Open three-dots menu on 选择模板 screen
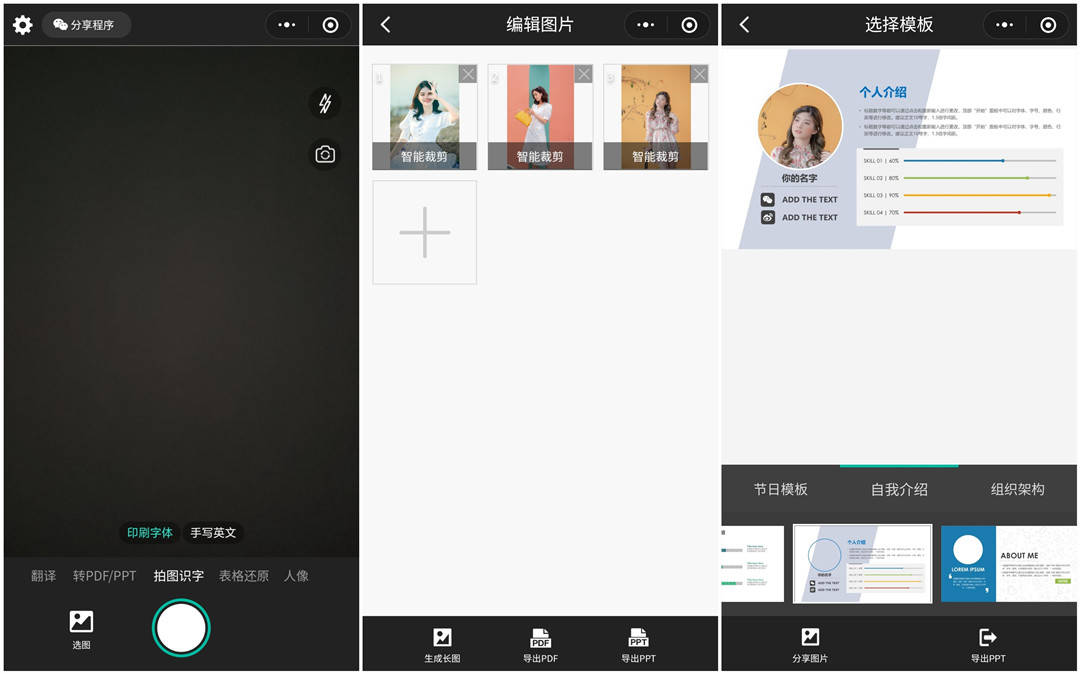The width and height of the screenshot is (1080, 674). [x=1004, y=25]
